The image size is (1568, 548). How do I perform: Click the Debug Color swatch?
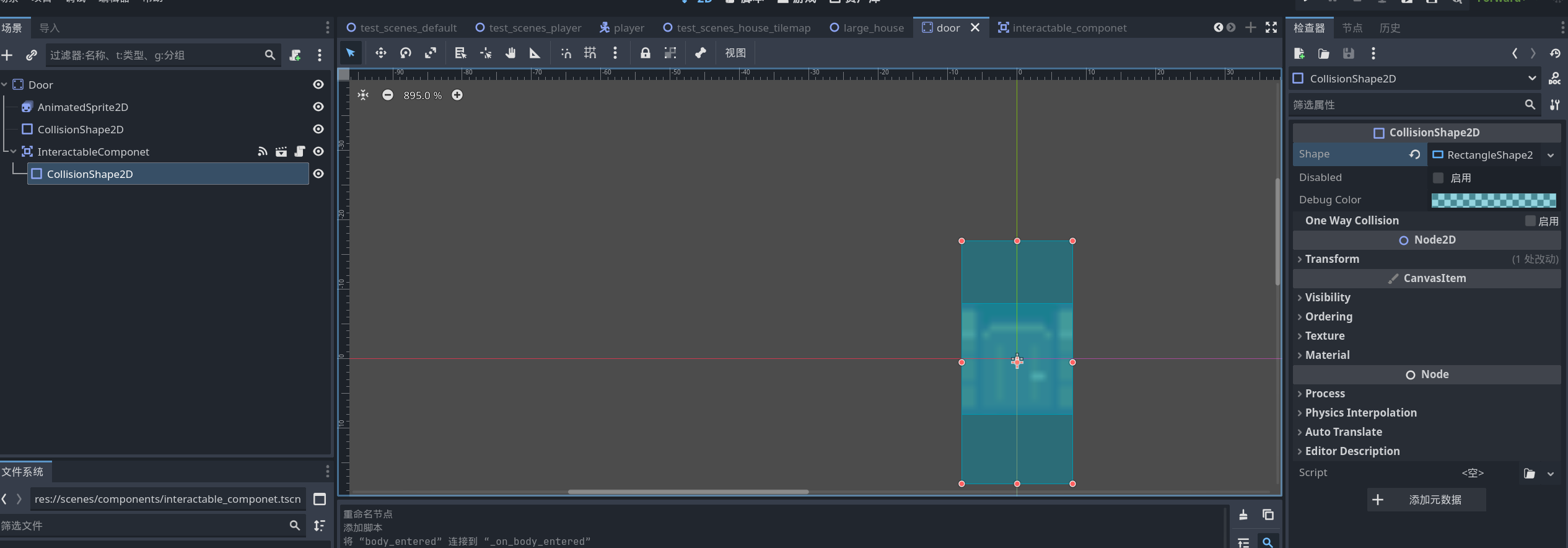click(x=1493, y=200)
